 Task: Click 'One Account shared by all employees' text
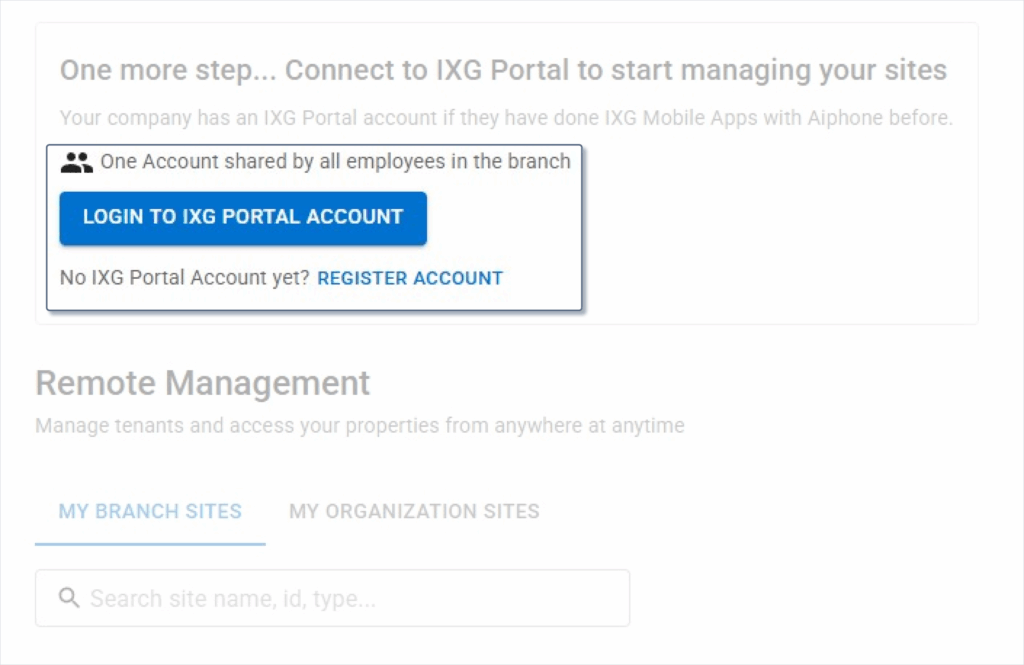[335, 161]
